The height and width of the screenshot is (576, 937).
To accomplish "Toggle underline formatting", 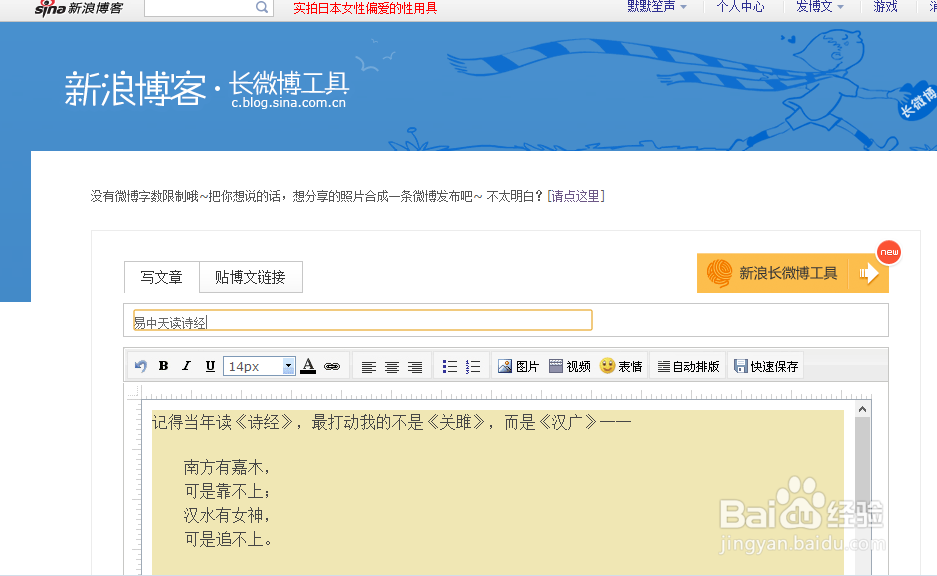I will point(210,366).
